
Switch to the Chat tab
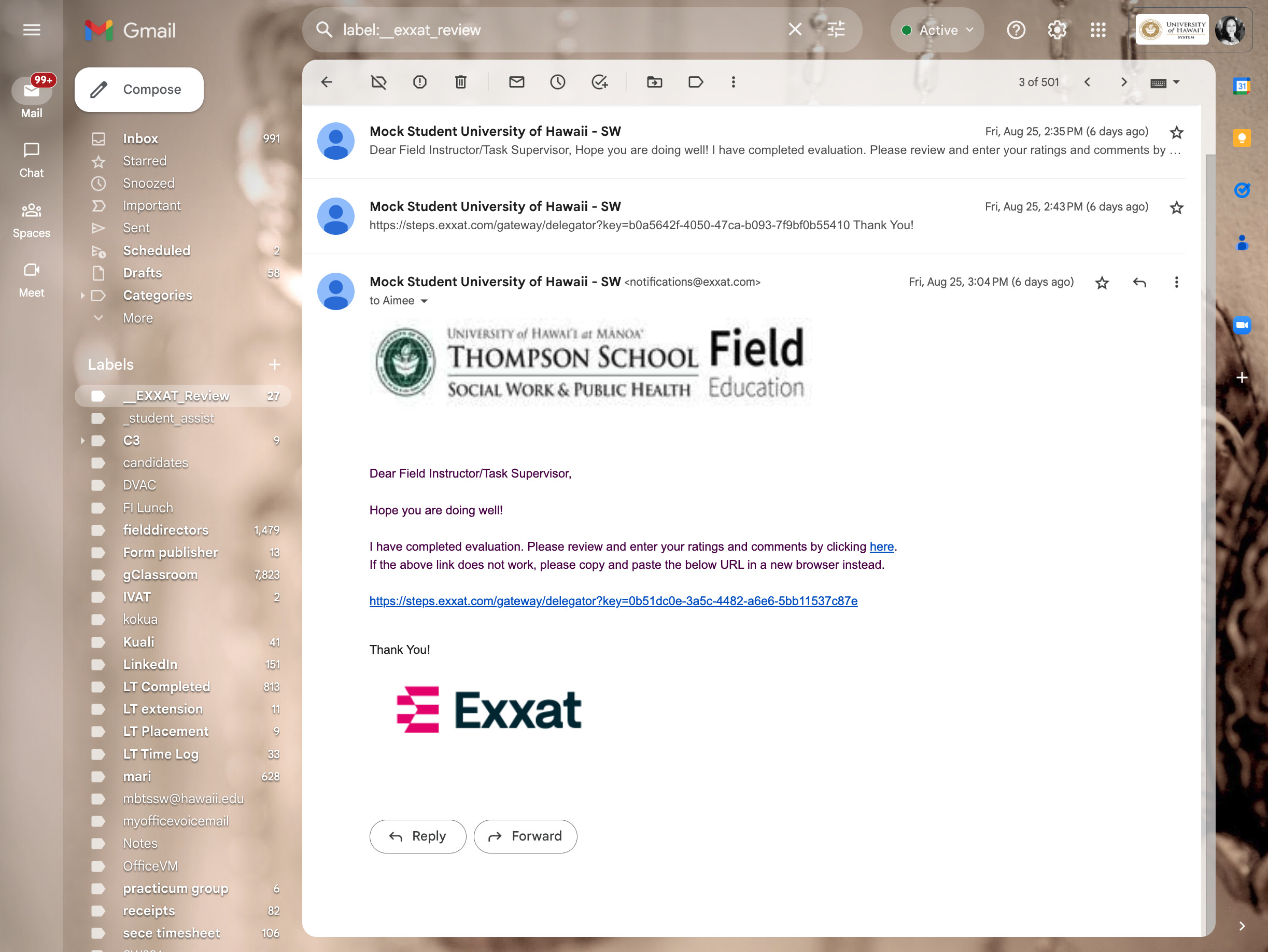32,160
